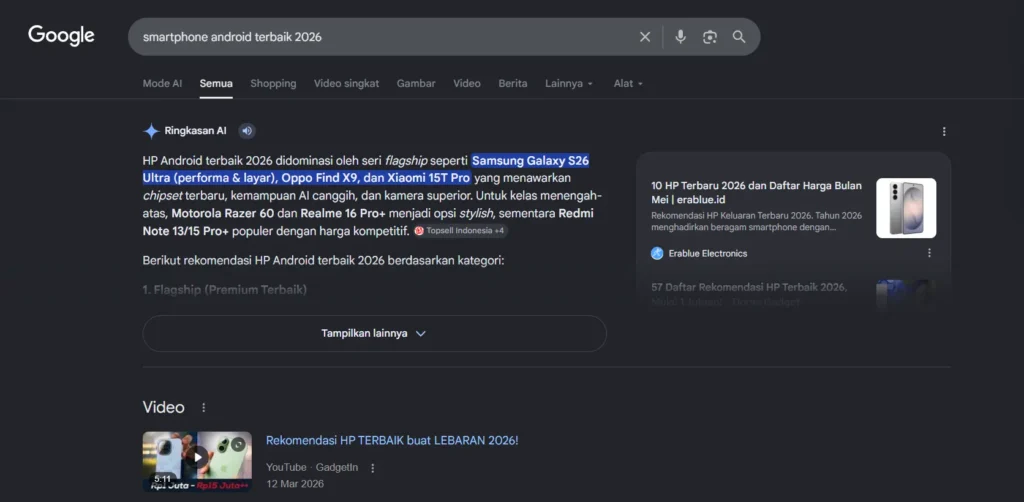Image resolution: width=1024 pixels, height=502 pixels.
Task: Expand summary with Tampilkan lainnya
Action: [x=374, y=333]
